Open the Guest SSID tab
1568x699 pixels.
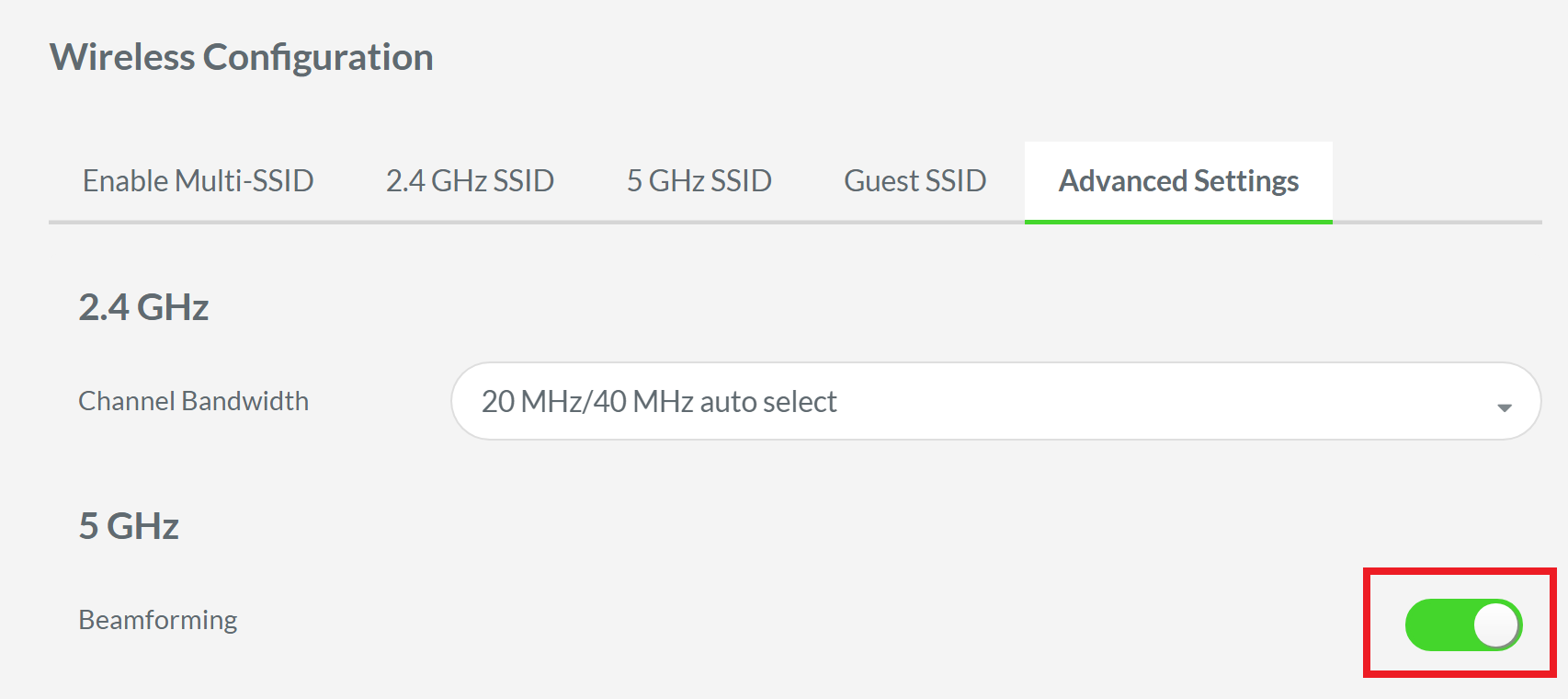pyautogui.click(x=915, y=180)
